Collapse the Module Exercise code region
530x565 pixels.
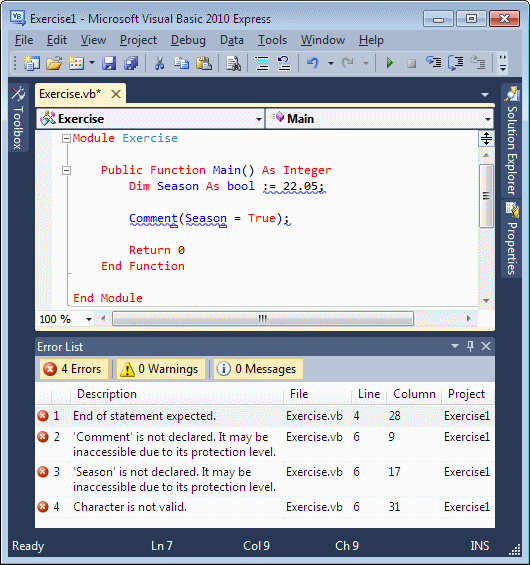(x=66, y=138)
